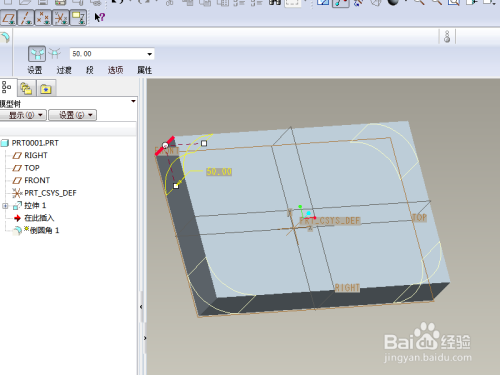
Task: Select PRT0001.PRT in the model tree
Action: 35,143
